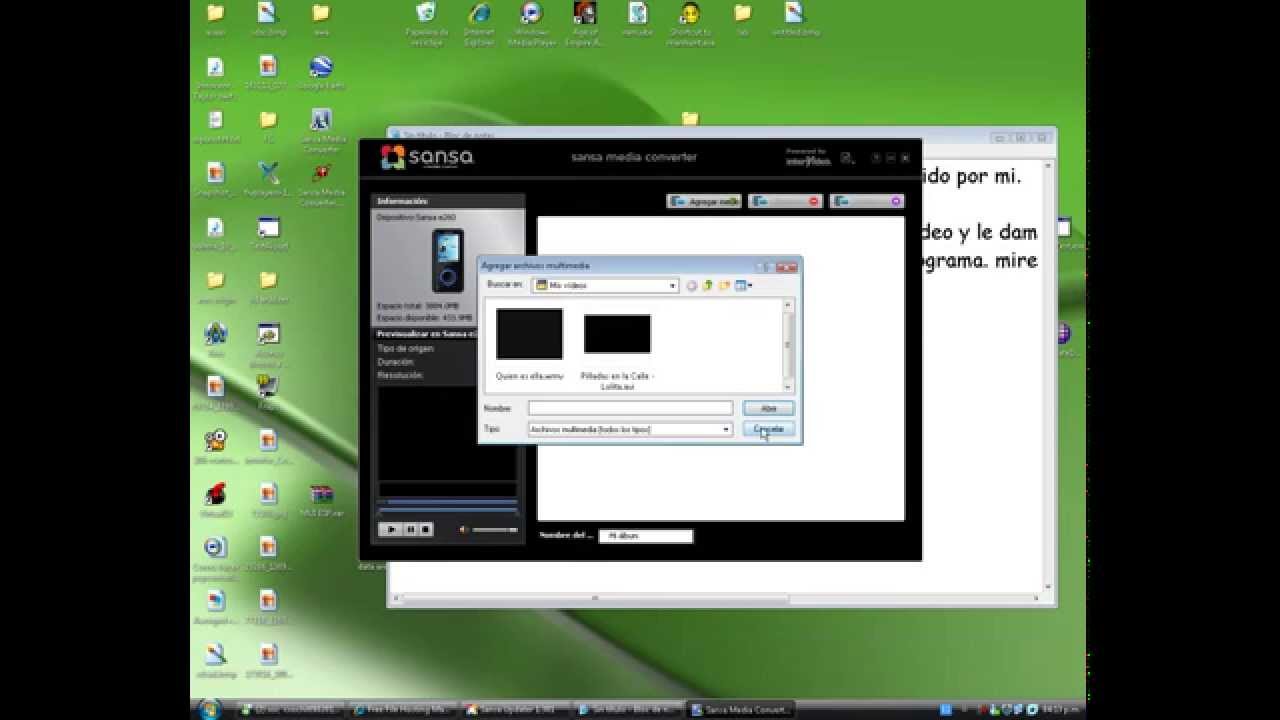Open the Windows Media Player desktop icon
Screen dimensions: 1280x720
(531, 24)
